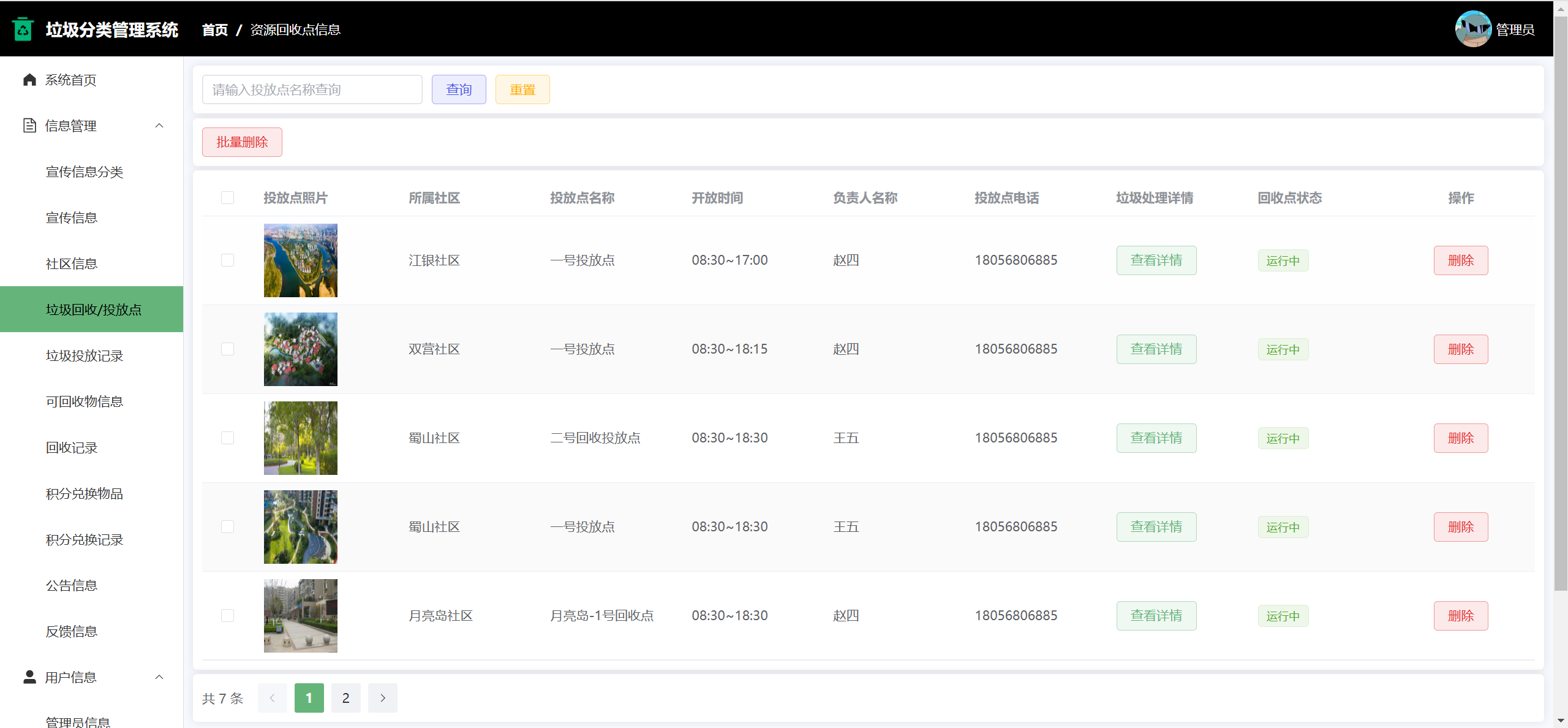Click scrollbar down arrow at bottom right
This screenshot has width=1568, height=728.
[x=1561, y=721]
